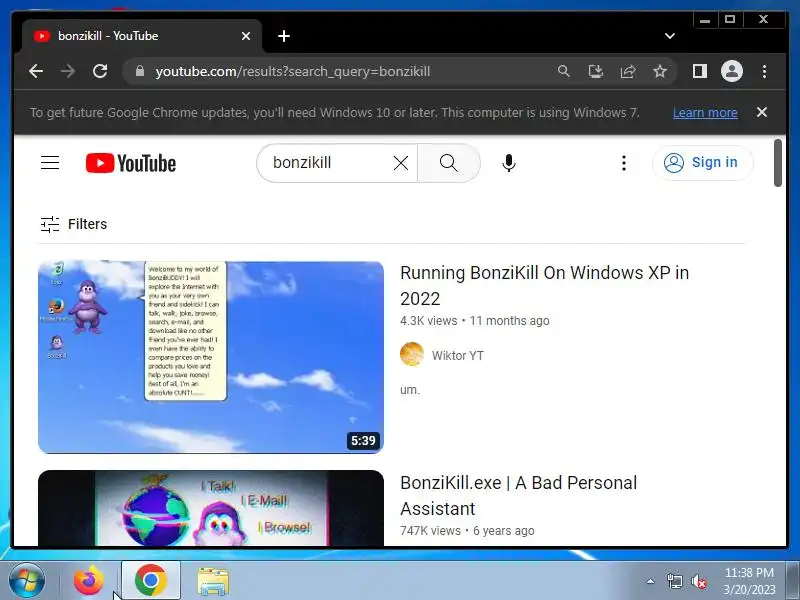This screenshot has width=800, height=600.
Task: Click the 747K views metadata text
Action: 430,531
